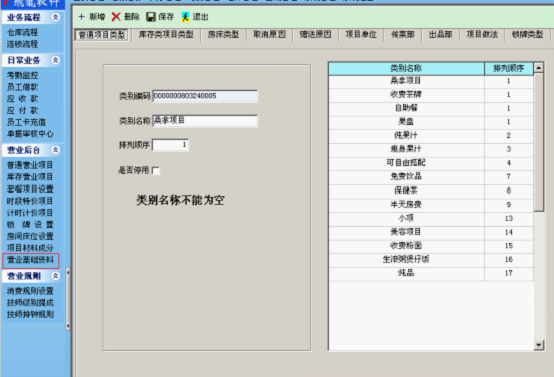Click the 退出 running figure icon
The image size is (554, 377).
tap(185, 17)
